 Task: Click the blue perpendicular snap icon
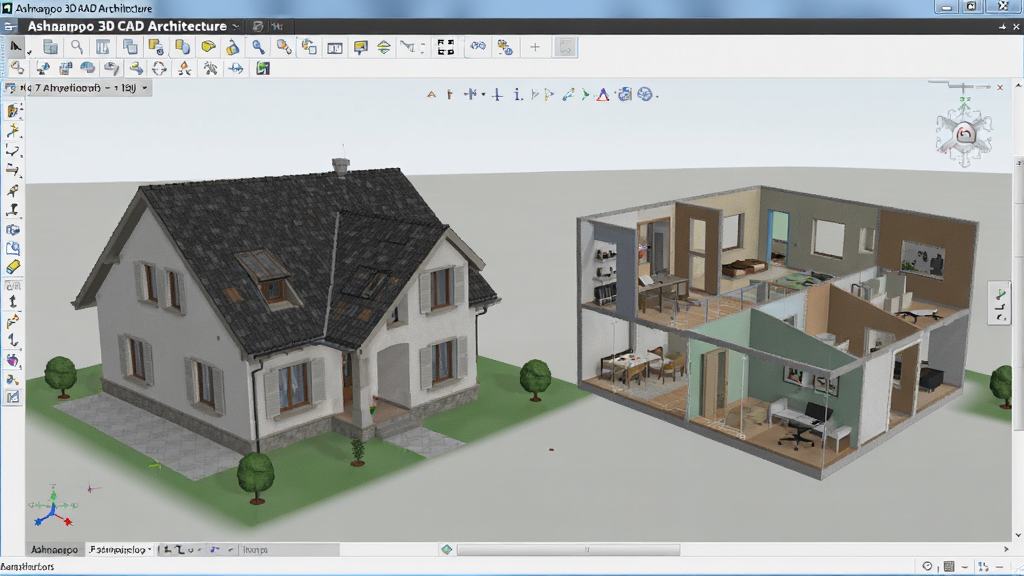(x=498, y=95)
